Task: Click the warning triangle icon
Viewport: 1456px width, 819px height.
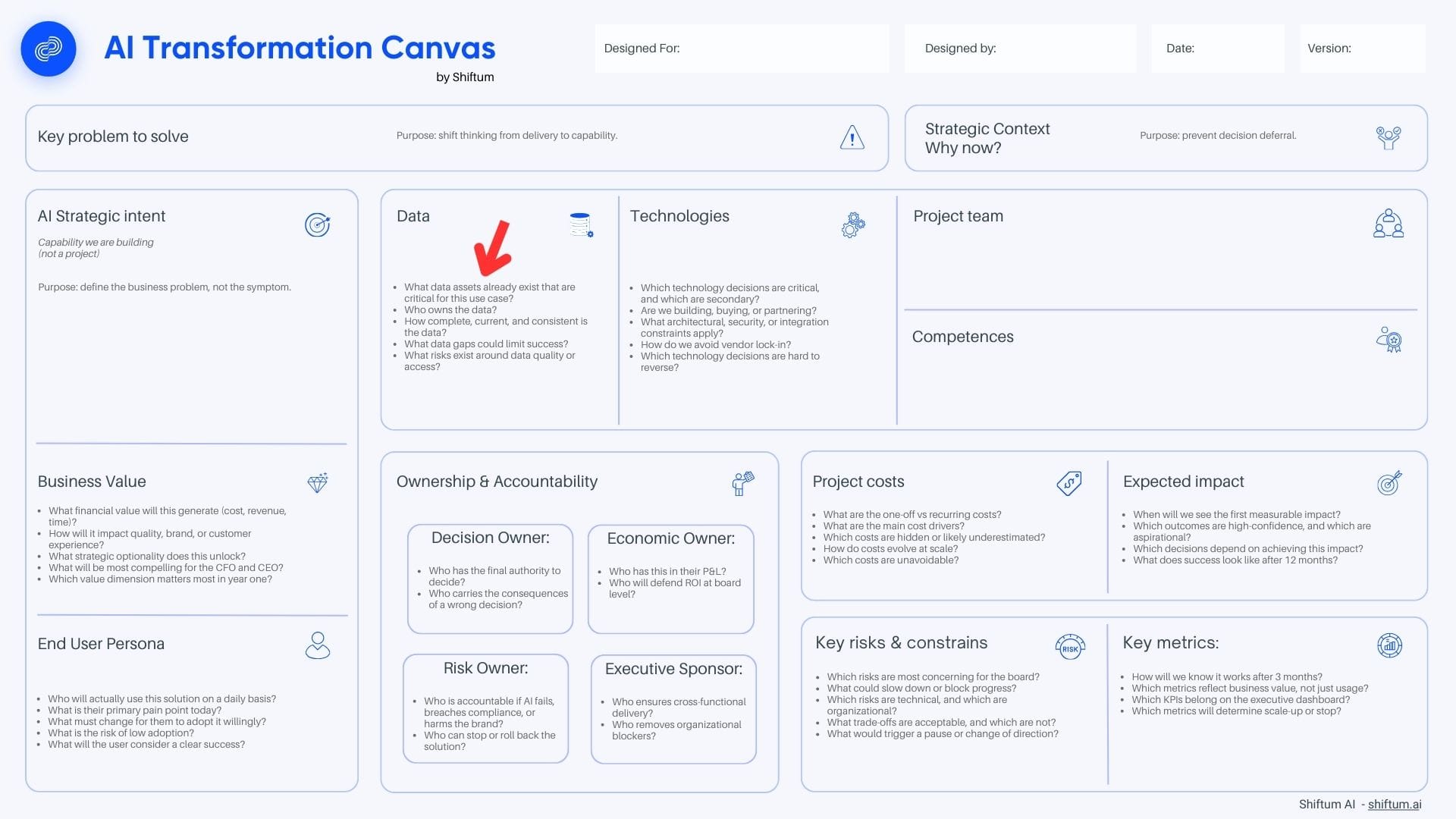Action: pyautogui.click(x=852, y=138)
